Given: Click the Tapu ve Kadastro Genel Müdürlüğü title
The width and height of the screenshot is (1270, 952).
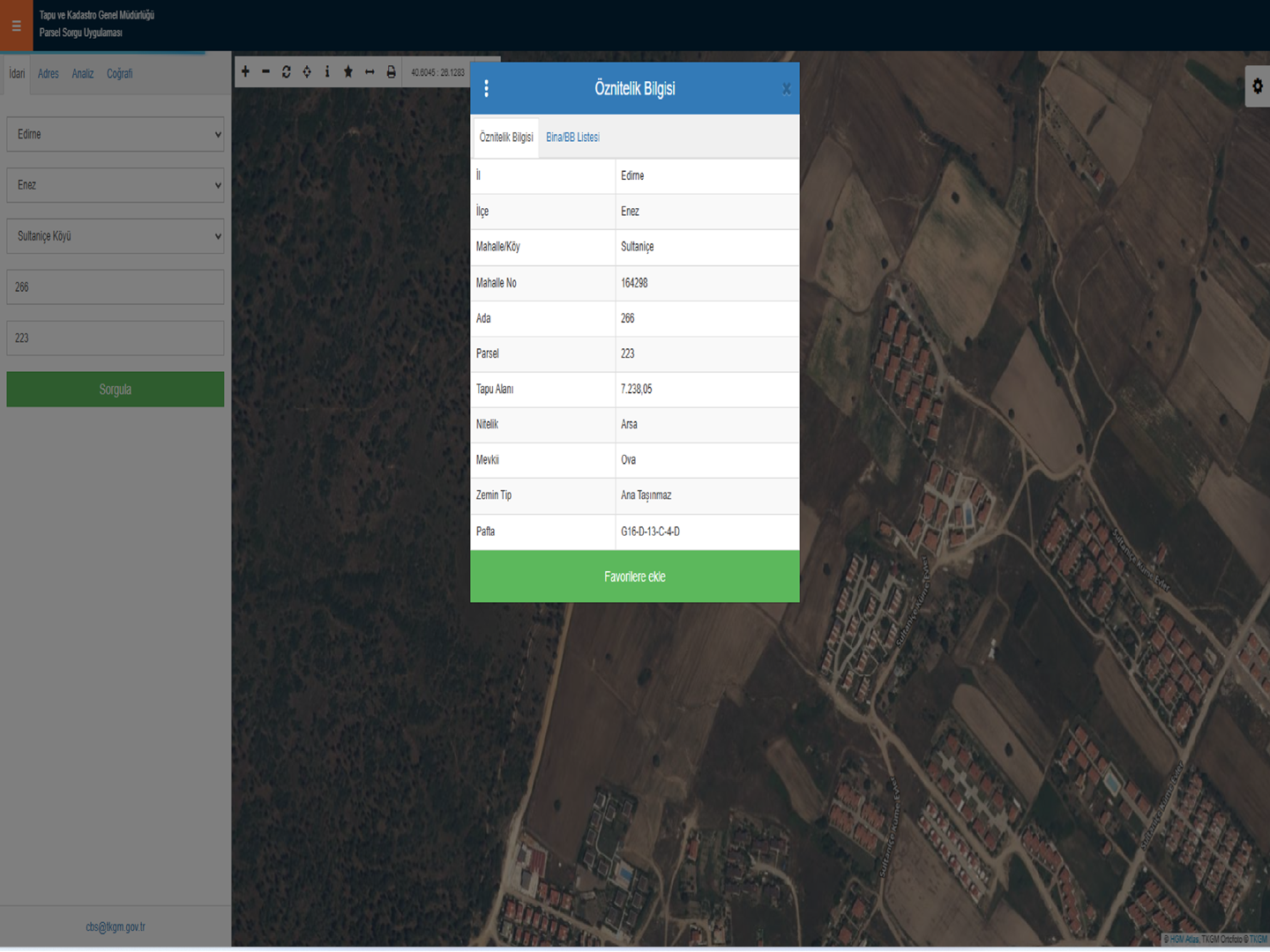Looking at the screenshot, I should 97,15.
